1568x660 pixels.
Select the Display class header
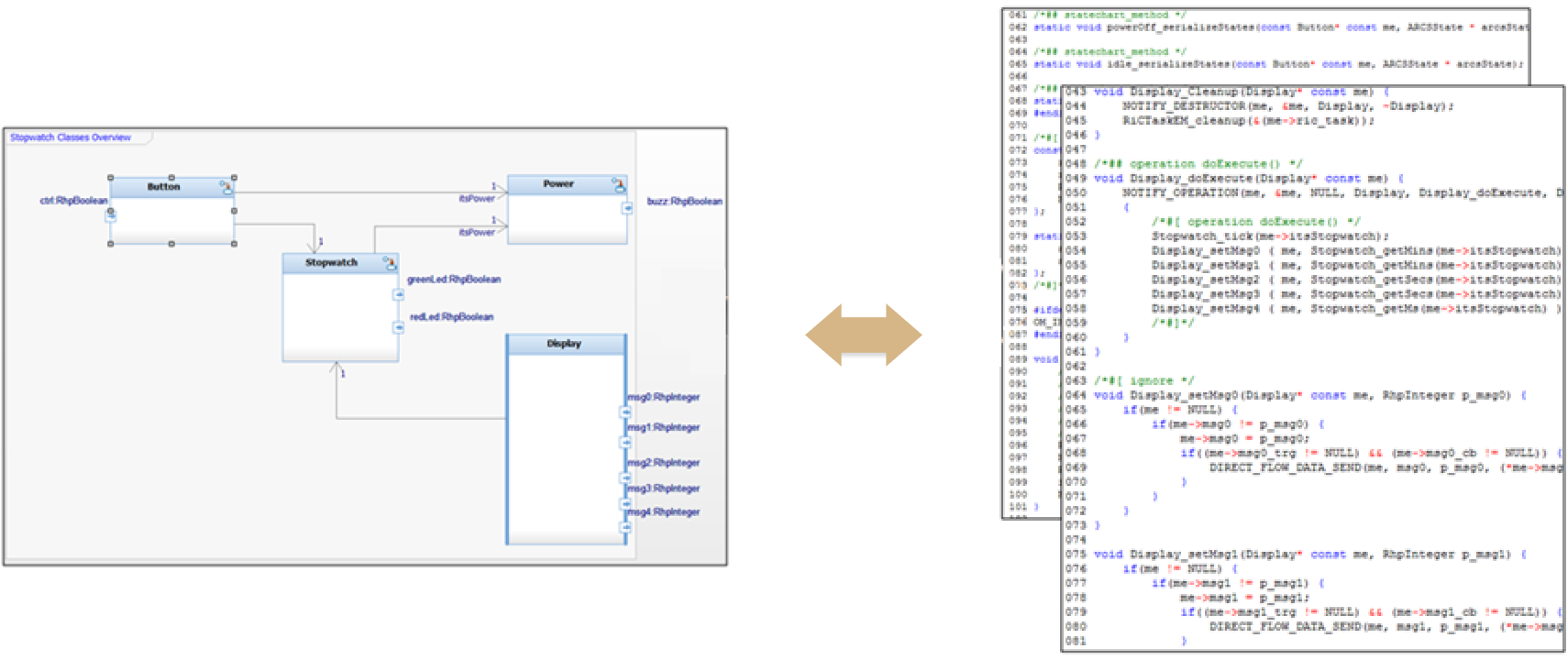coord(566,344)
